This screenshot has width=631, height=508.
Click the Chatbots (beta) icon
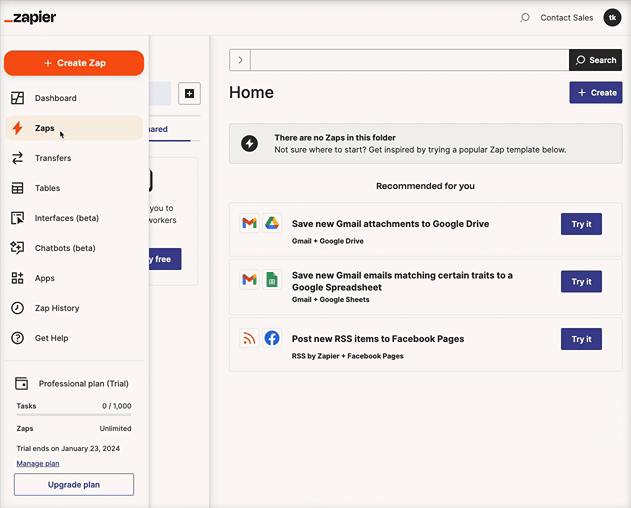pos(17,248)
